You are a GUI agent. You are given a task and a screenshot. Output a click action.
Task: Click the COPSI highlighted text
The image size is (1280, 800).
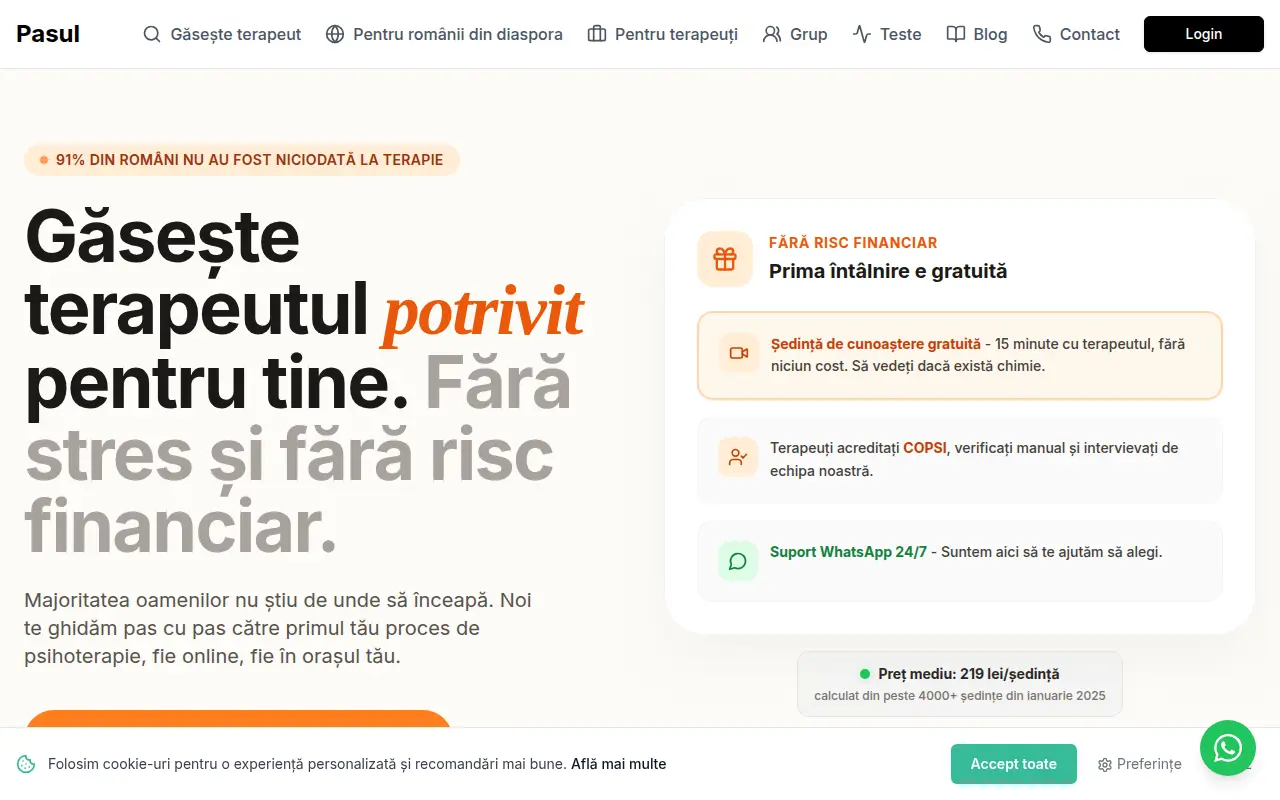click(x=925, y=448)
